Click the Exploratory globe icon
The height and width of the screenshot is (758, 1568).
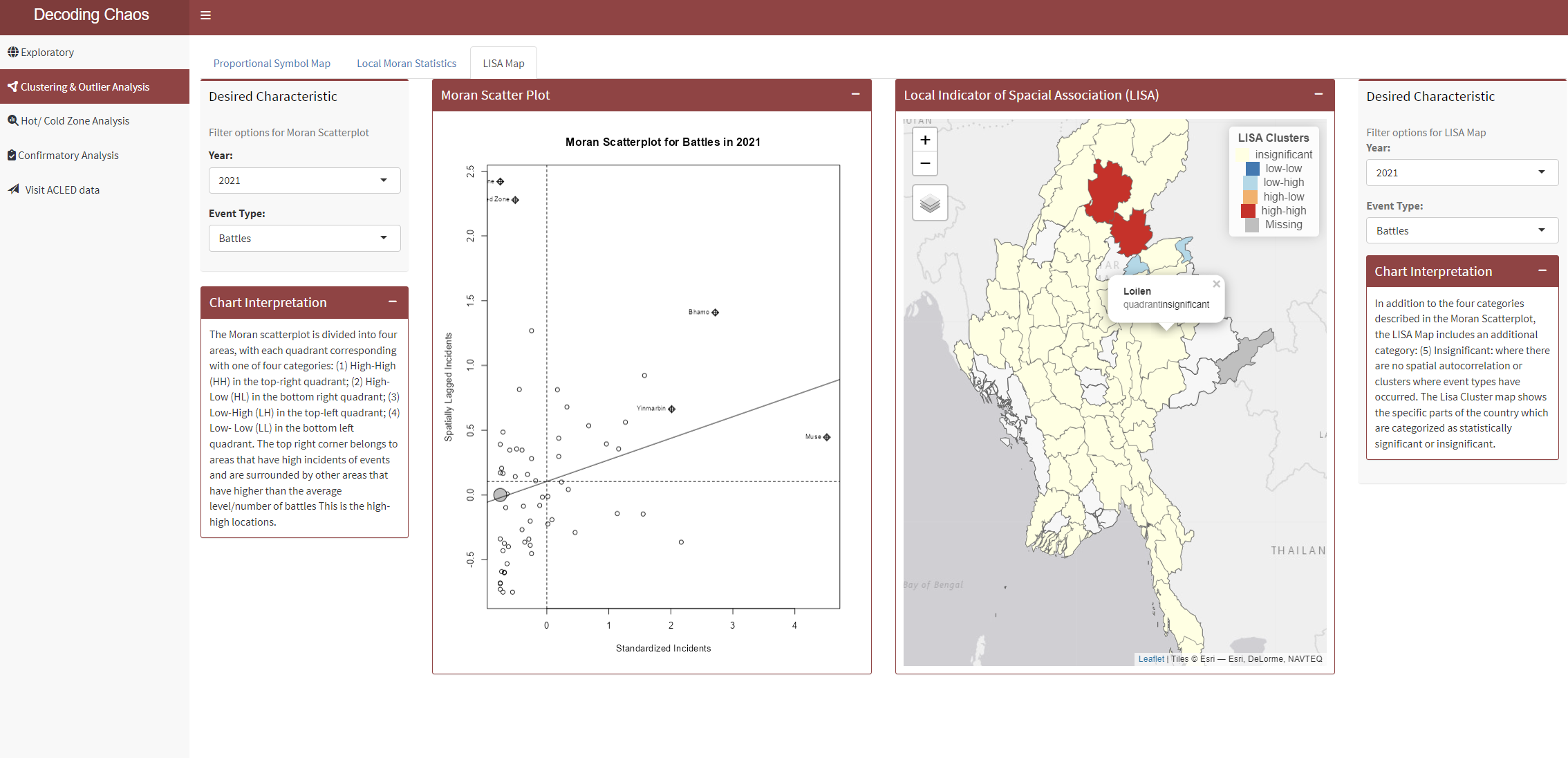12,53
